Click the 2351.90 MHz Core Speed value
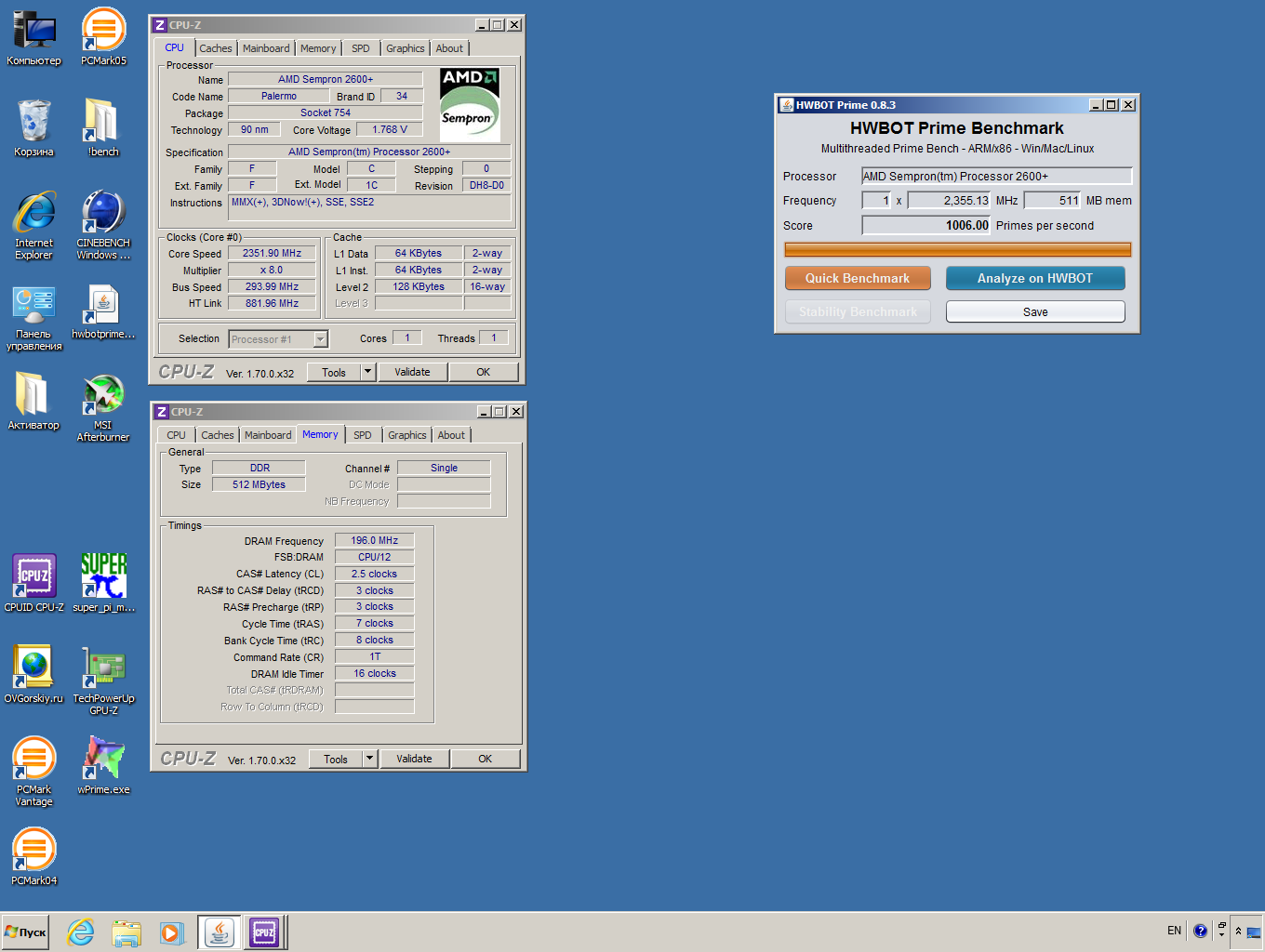Screen dimensions: 1265x952 pyautogui.click(x=273, y=253)
